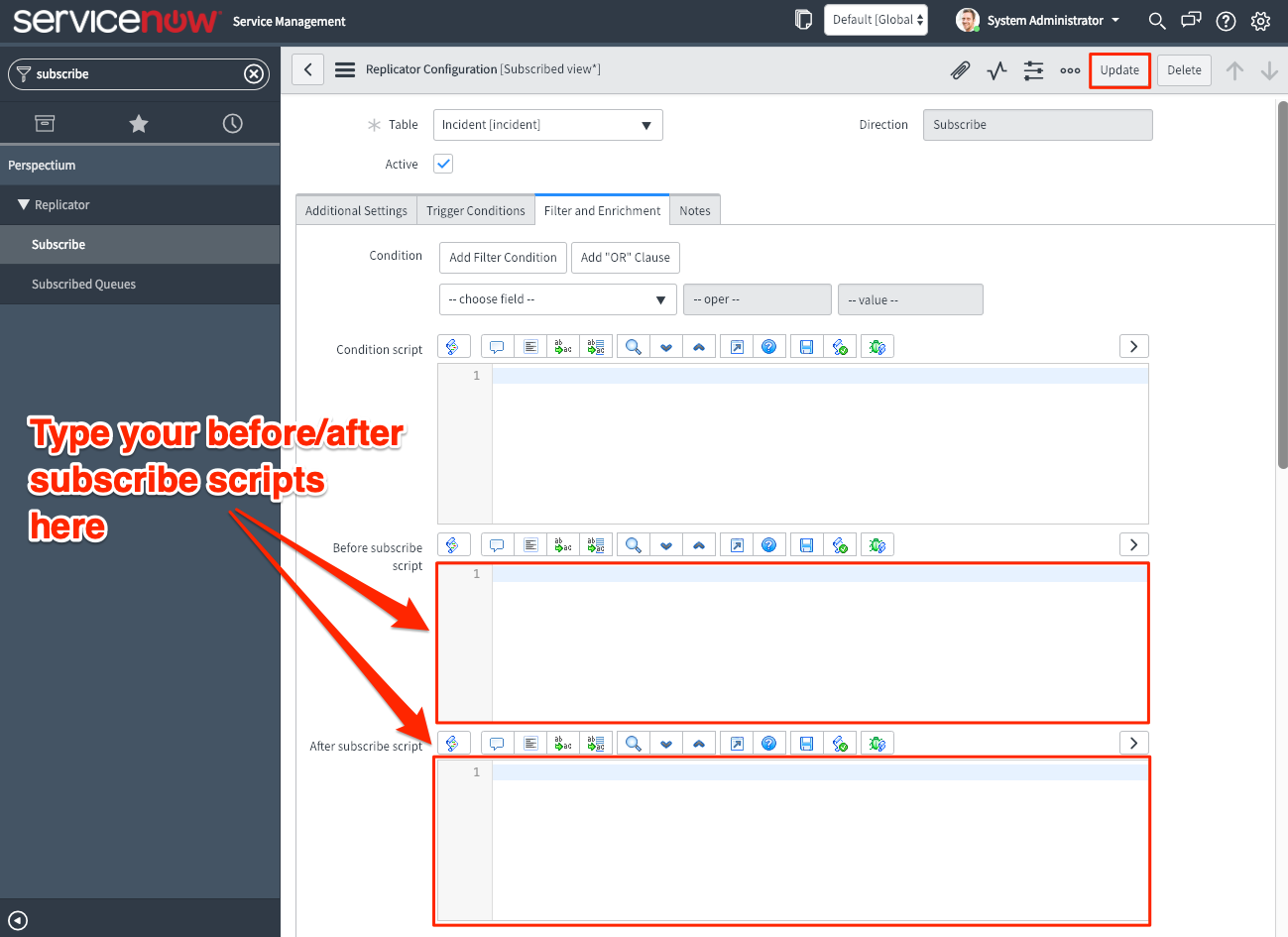Open Replace All in the Condition script toolbar
The image size is (1288, 937).
click(596, 346)
